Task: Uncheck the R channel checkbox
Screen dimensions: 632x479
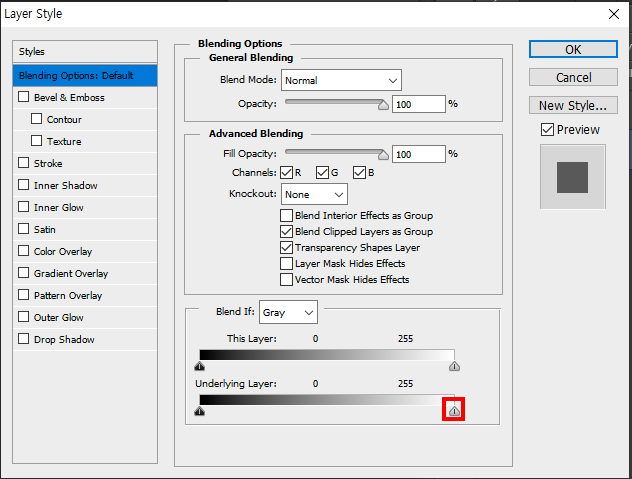Action: (287, 173)
